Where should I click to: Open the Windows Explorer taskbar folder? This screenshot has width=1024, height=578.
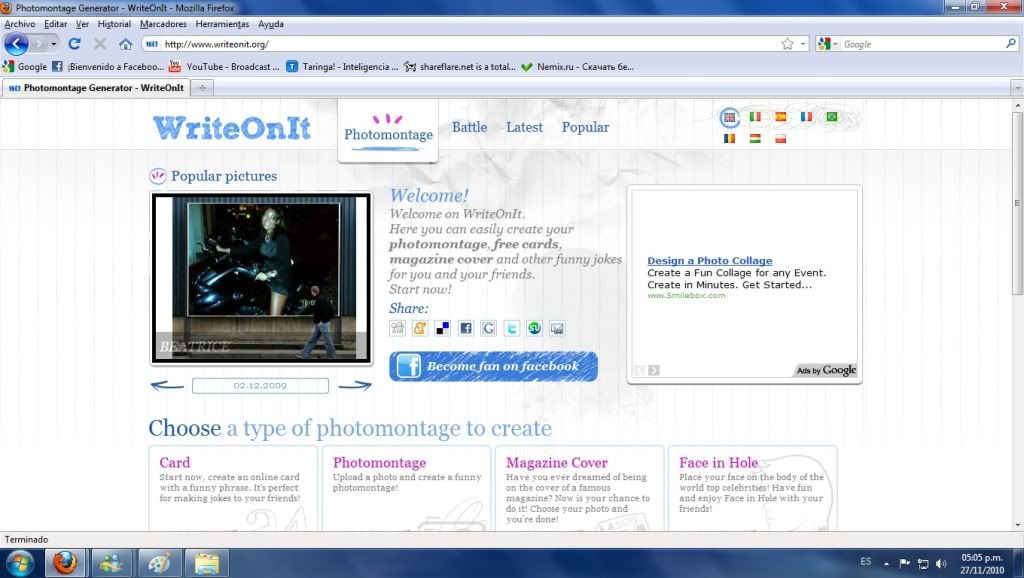[206, 562]
